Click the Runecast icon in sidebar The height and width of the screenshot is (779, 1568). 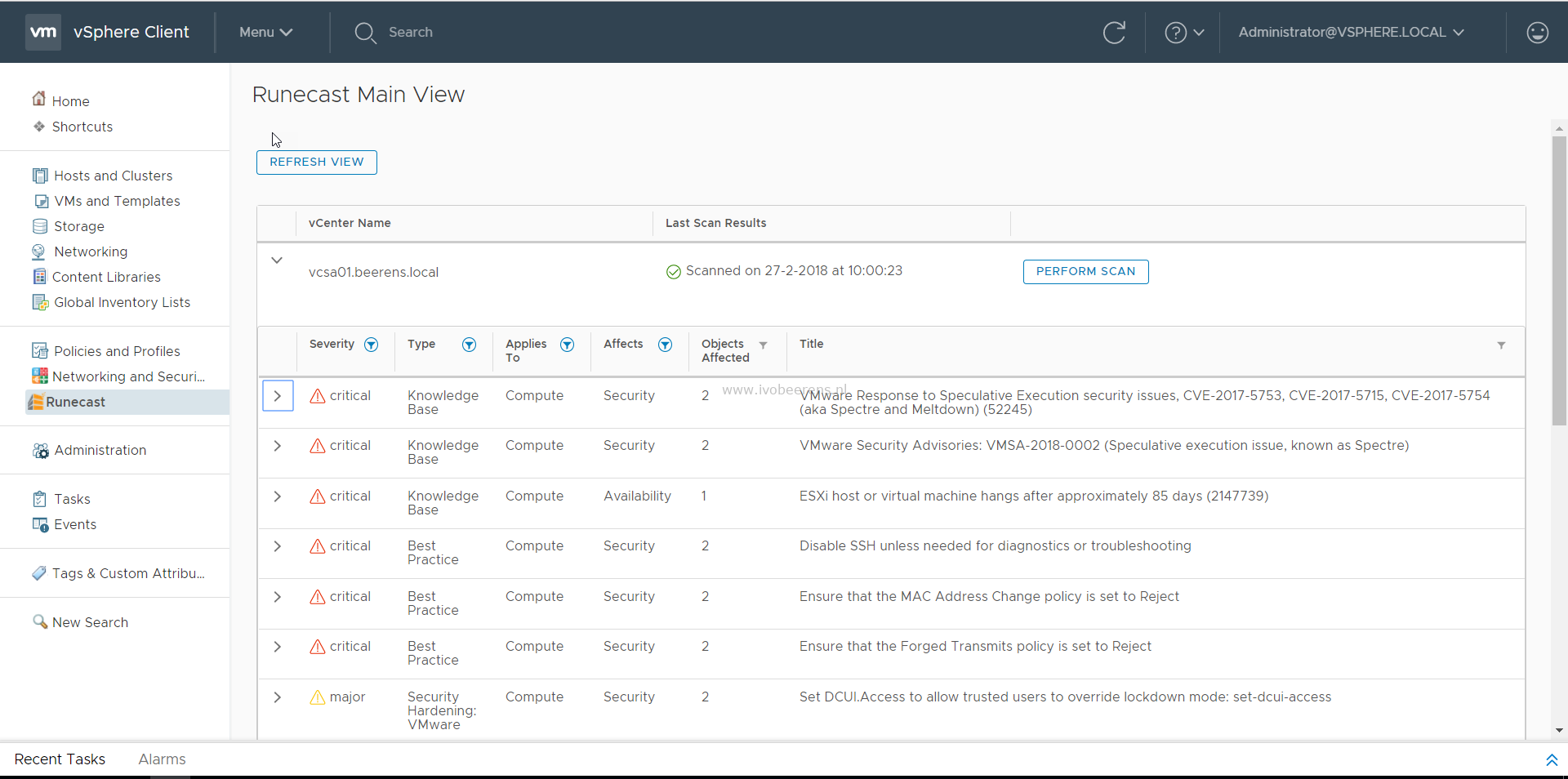pyautogui.click(x=36, y=402)
